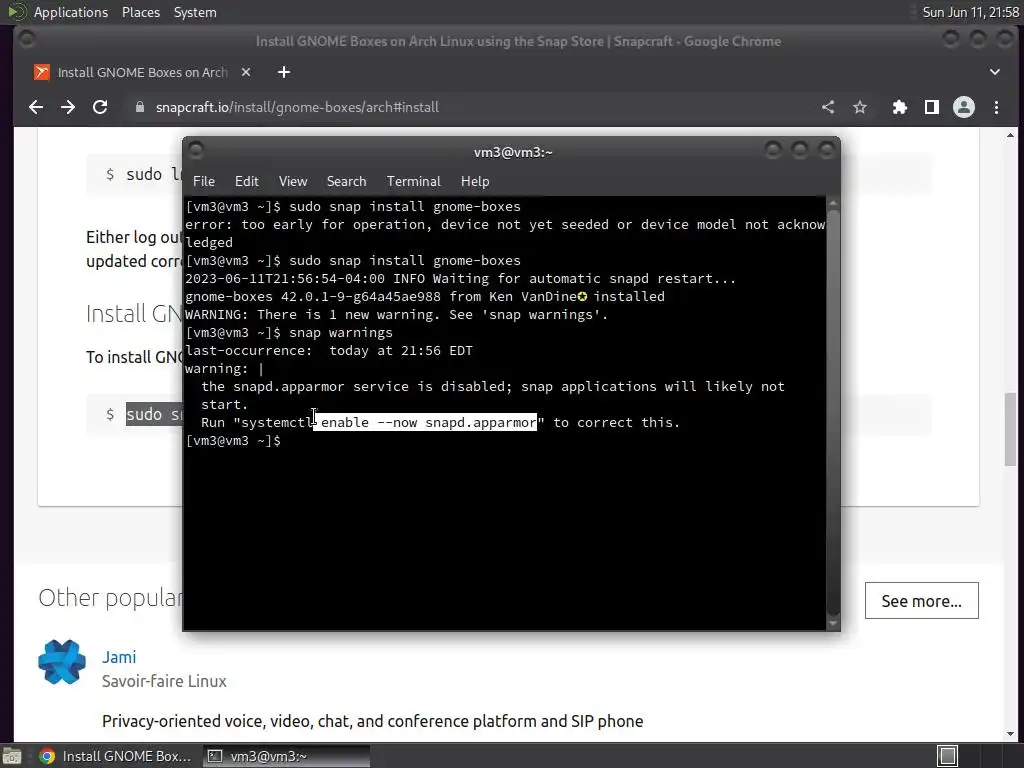
Task: Bookmark this page with star icon
Action: coord(860,107)
